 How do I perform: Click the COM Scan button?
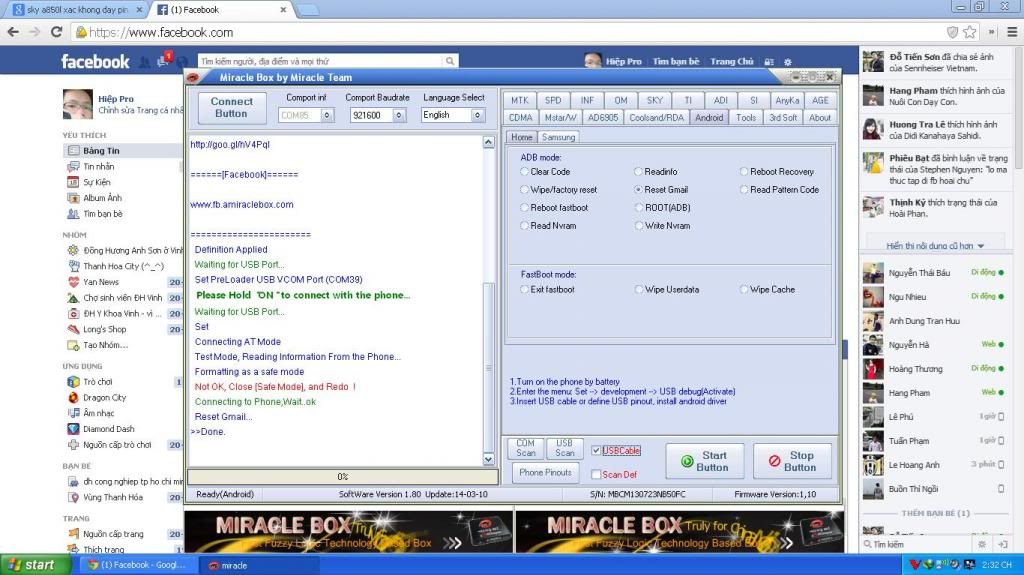coord(526,448)
